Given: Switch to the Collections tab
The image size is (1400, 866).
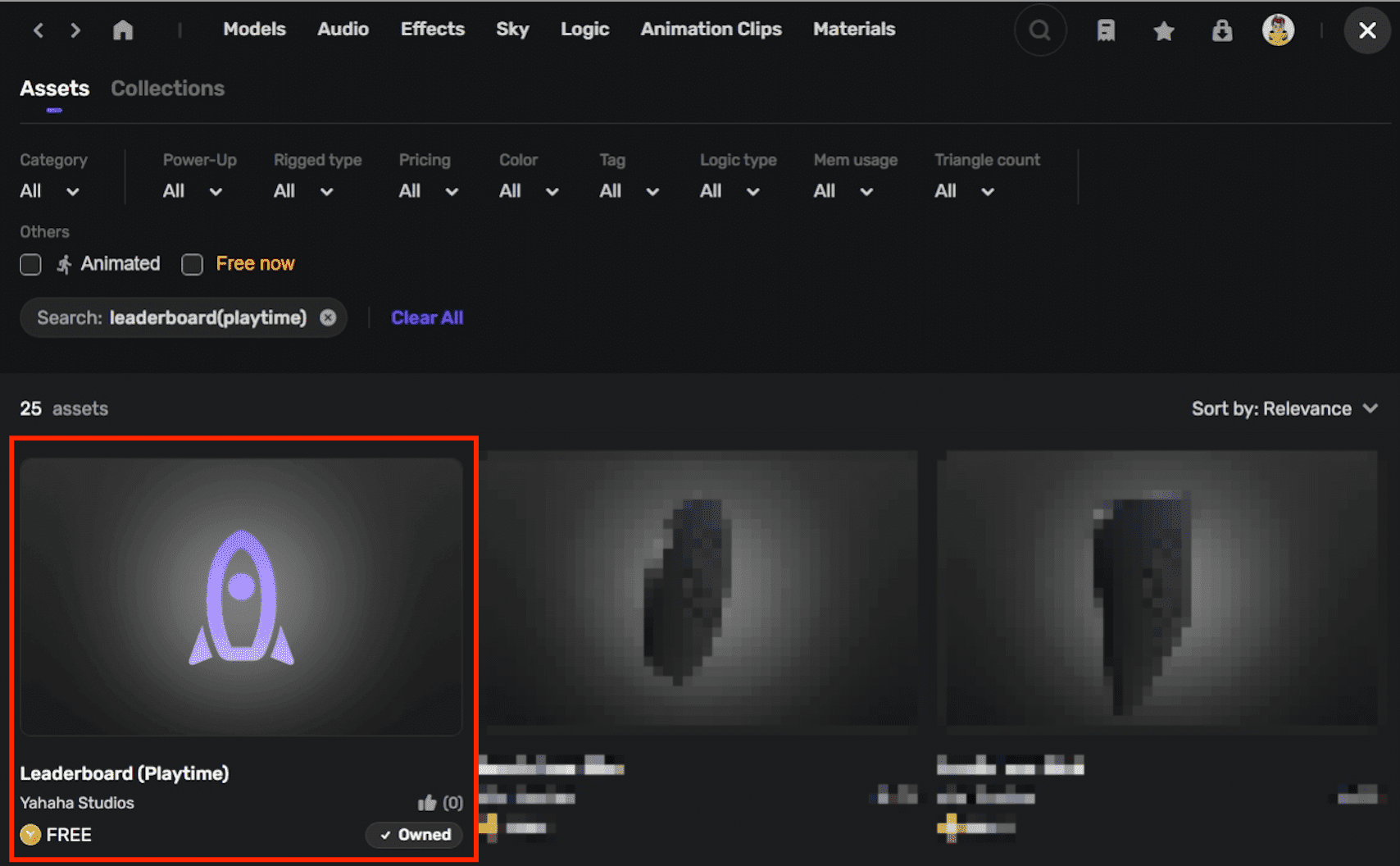Looking at the screenshot, I should pyautogui.click(x=167, y=89).
